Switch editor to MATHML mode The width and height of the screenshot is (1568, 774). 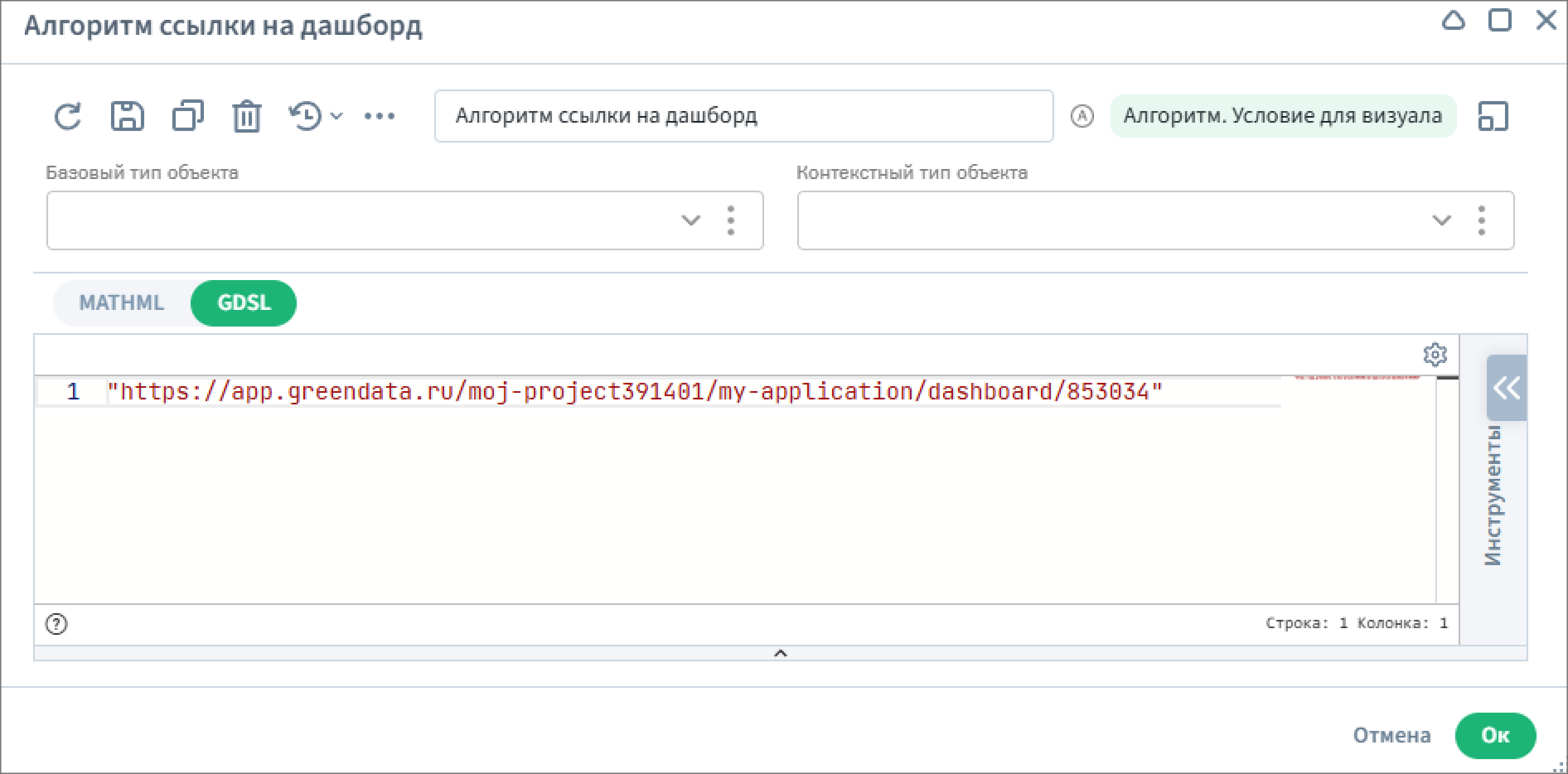(122, 302)
